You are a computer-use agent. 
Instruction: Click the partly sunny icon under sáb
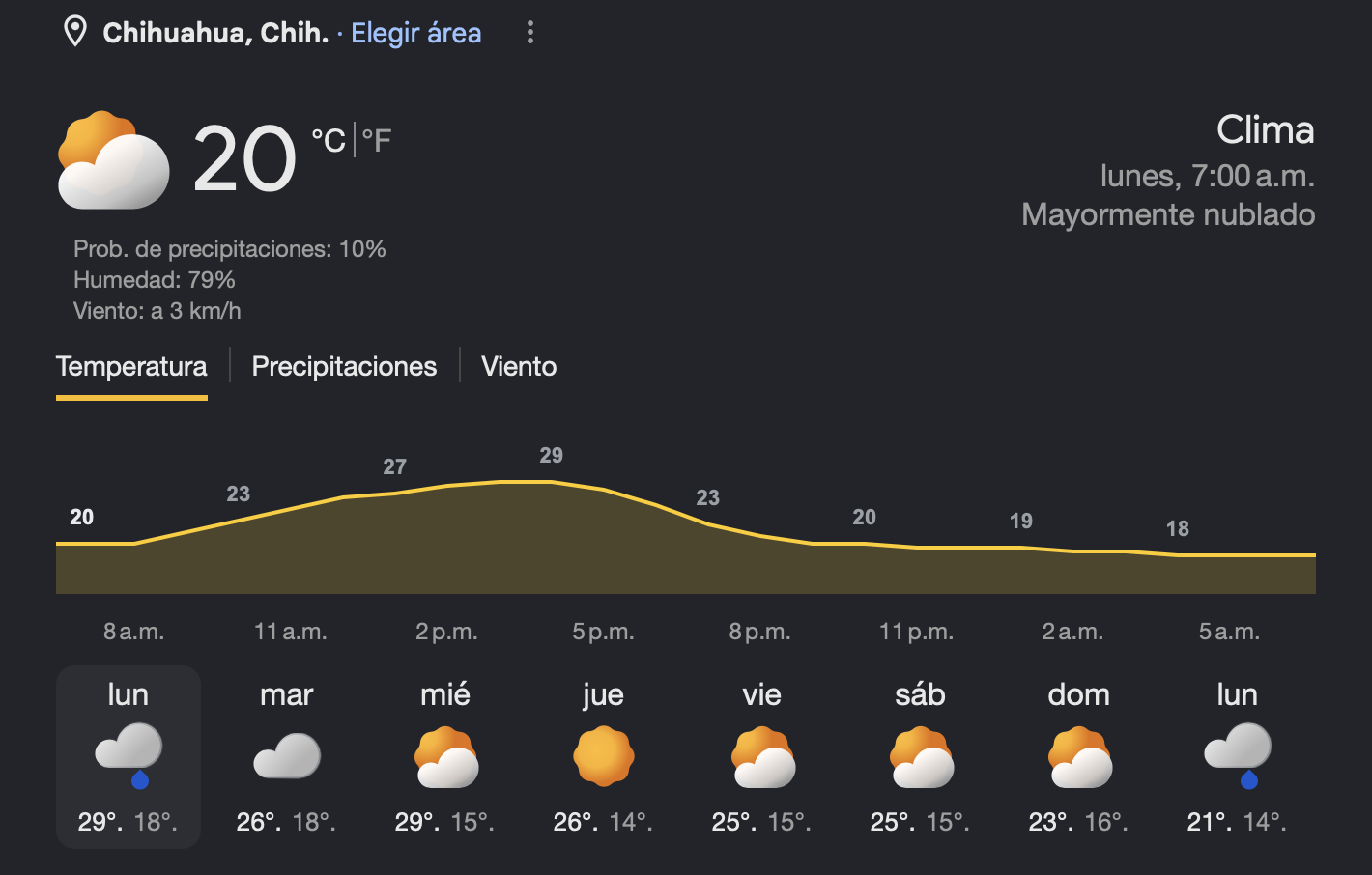pyautogui.click(x=921, y=757)
